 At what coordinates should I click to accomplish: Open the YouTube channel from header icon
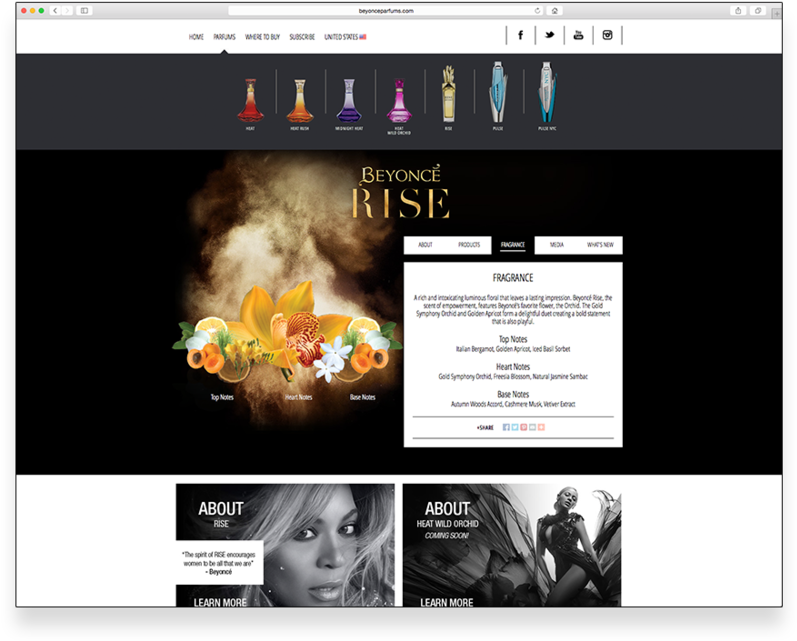click(x=578, y=35)
